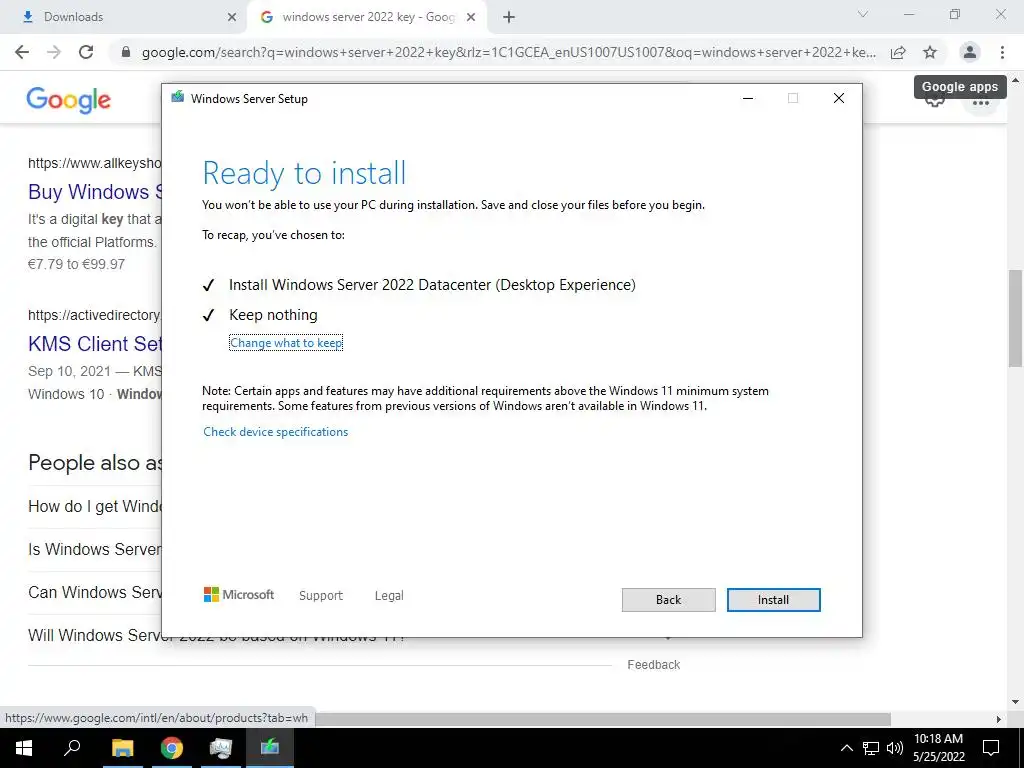
Task: Click the Google search settings gear icon
Action: [x=935, y=103]
